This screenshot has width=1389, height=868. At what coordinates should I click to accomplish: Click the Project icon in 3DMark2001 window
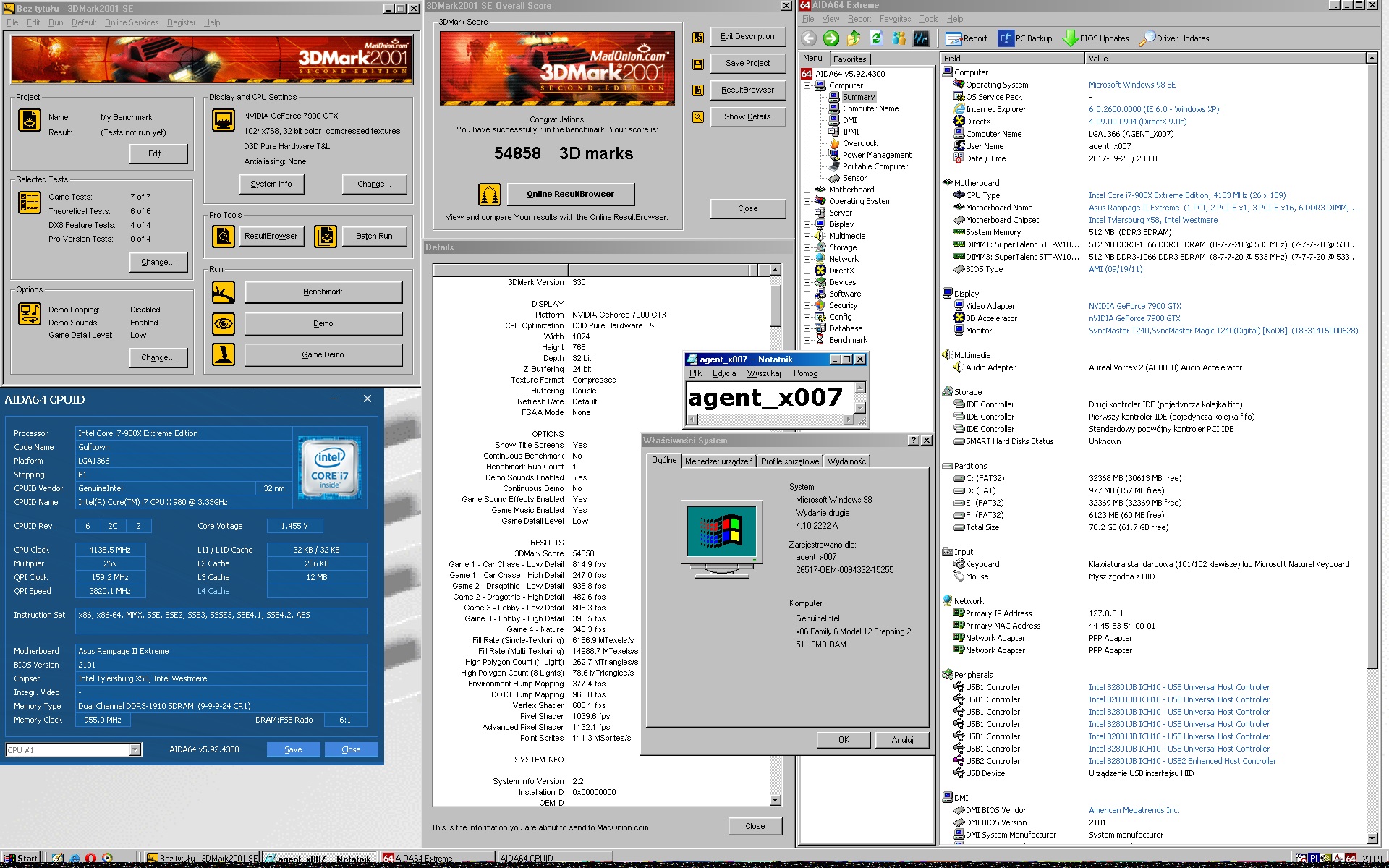(x=30, y=120)
